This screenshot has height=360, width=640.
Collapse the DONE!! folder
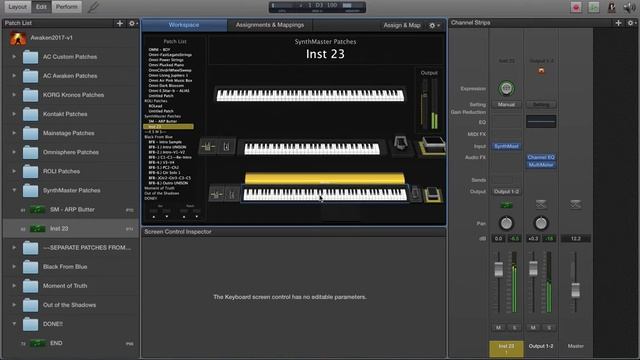14,324
